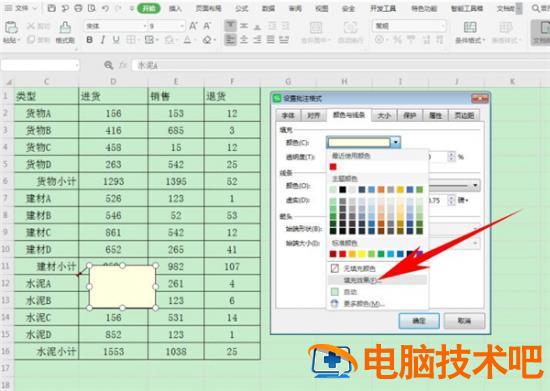
Task: Open the 文件 menu arrow
Action: [35, 8]
